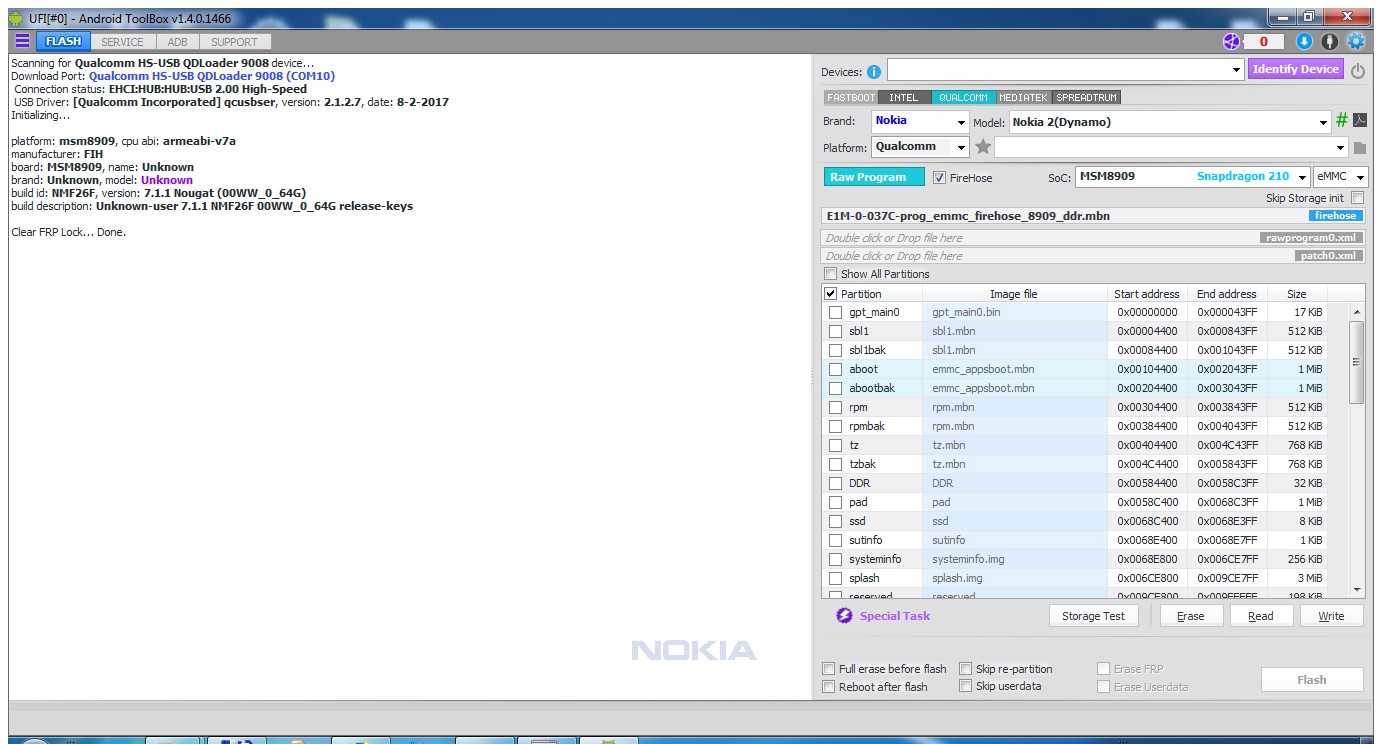Open the Platform dropdown showing Qualcomm
Viewport: 1382px width, 744px height.
pyautogui.click(x=961, y=148)
